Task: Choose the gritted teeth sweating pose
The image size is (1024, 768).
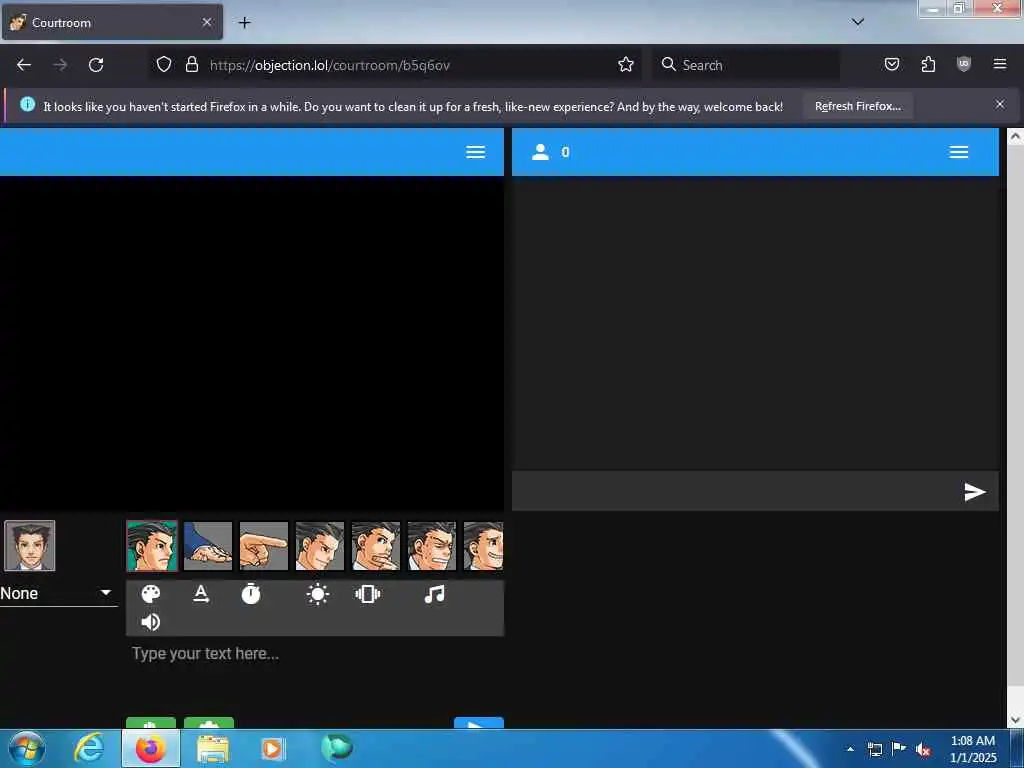Action: click(432, 546)
